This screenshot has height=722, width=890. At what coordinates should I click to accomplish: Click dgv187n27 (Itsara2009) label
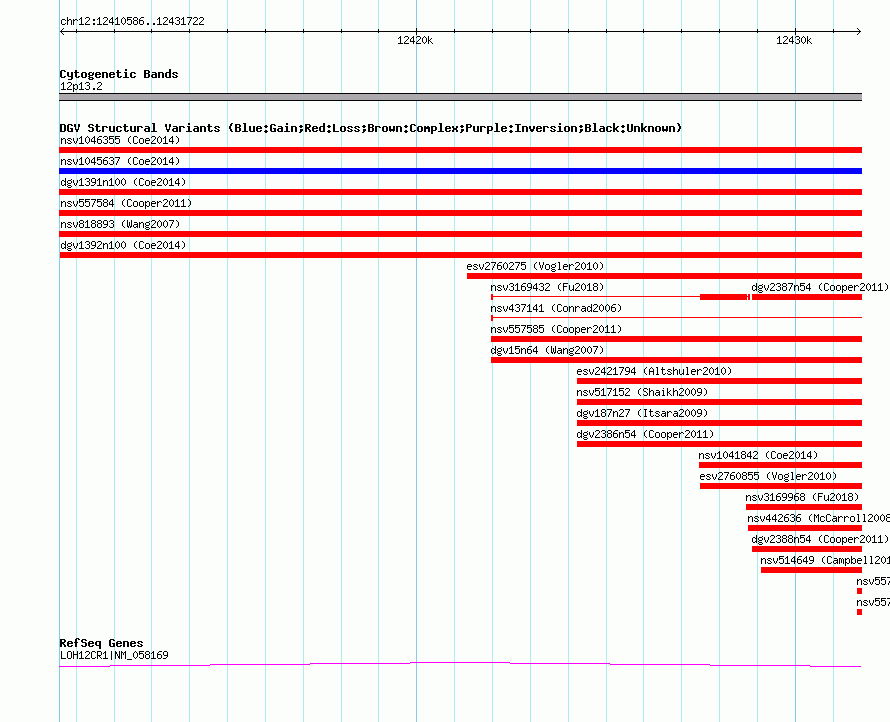[642, 413]
